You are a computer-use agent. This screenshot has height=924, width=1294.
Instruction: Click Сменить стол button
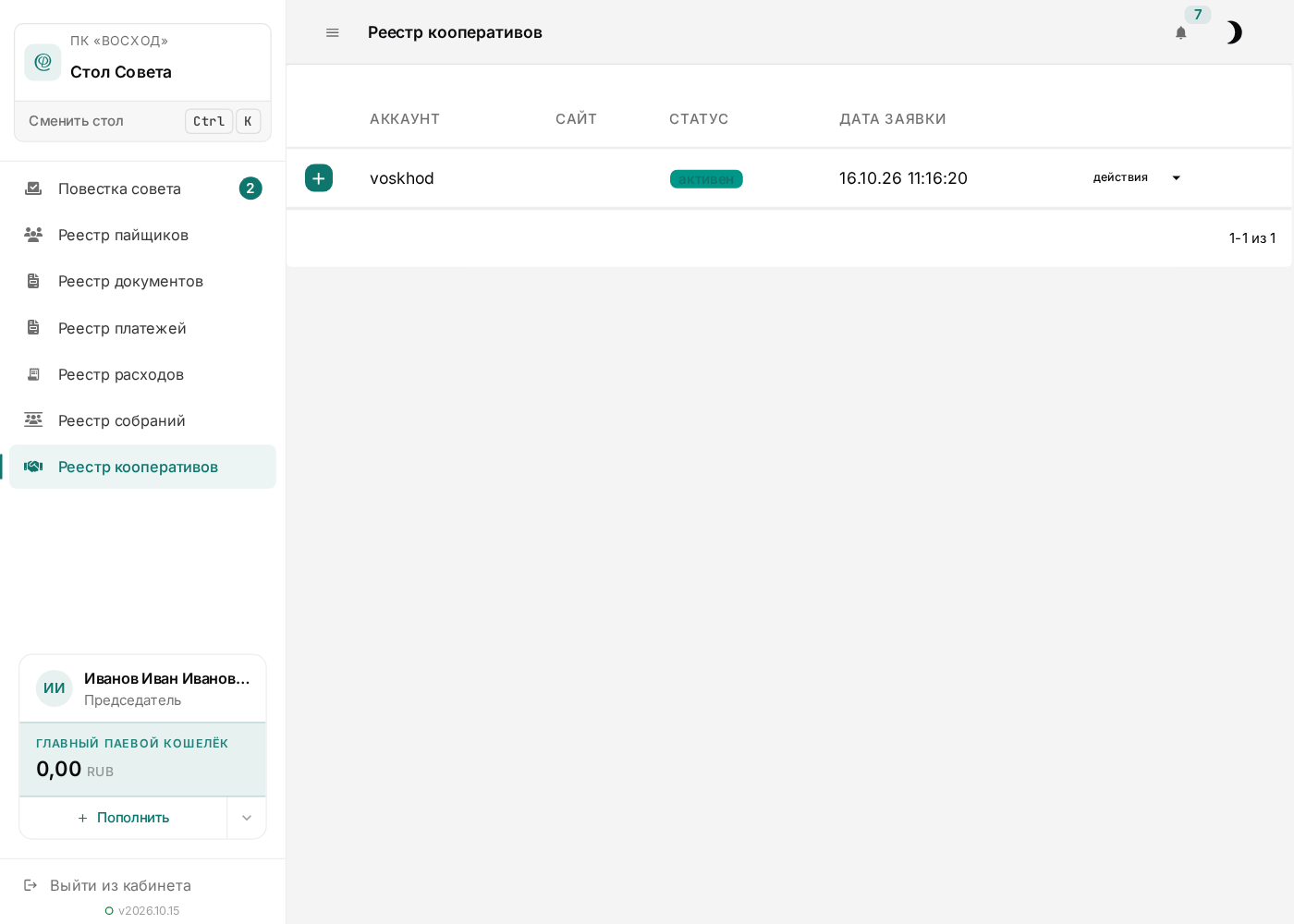(142, 121)
